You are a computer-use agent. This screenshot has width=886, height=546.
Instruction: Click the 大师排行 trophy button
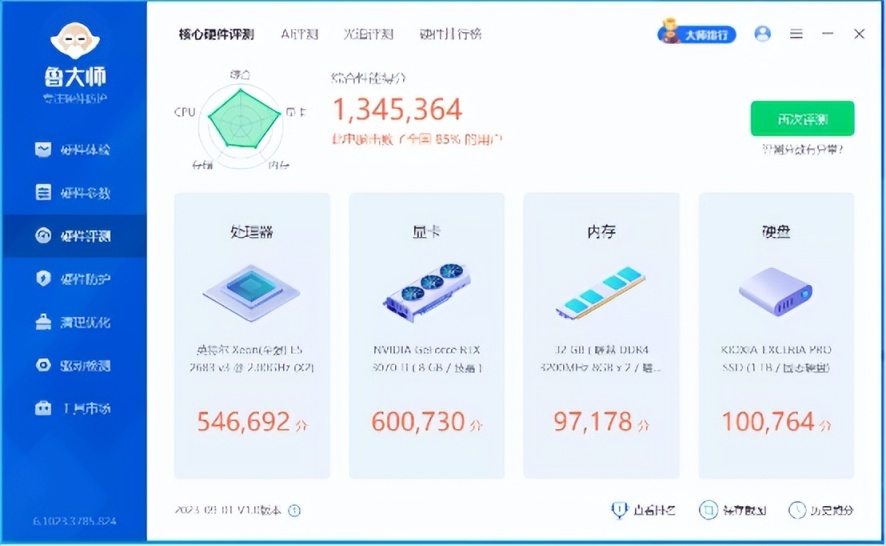[697, 34]
